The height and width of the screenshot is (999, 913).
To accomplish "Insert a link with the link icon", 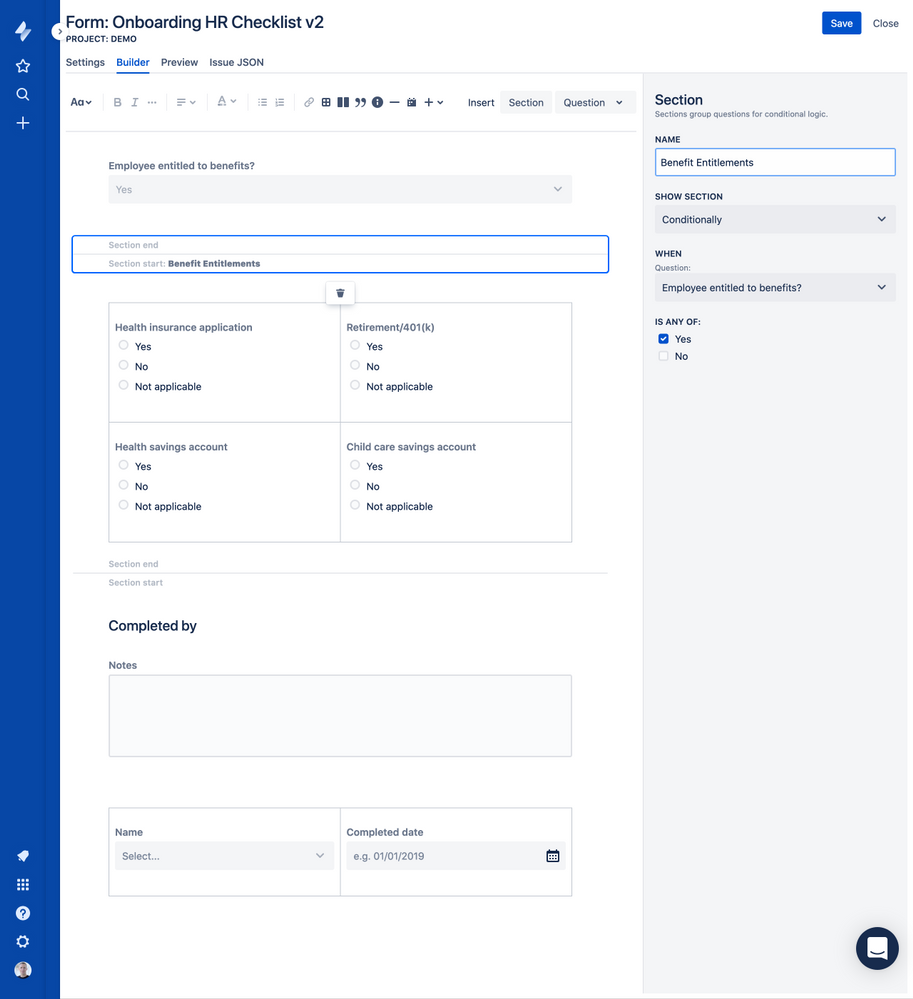I will pyautogui.click(x=308, y=103).
